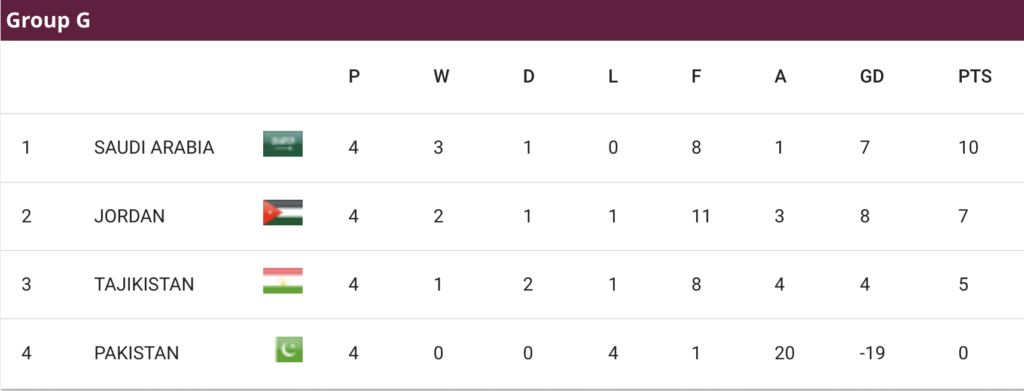Screen dimensions: 1024x391
Task: Click the Group G header bar
Action: [x=512, y=20]
